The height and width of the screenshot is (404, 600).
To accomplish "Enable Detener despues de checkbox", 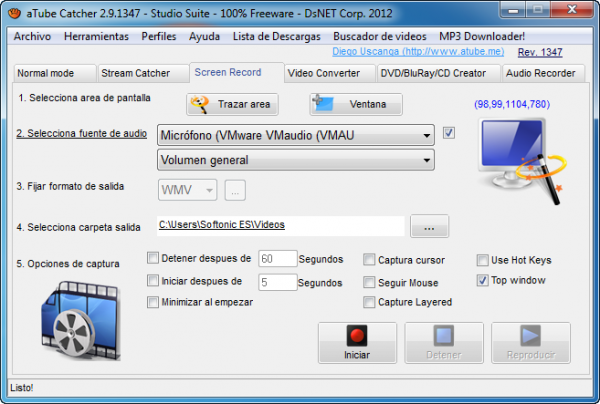I will pos(153,258).
